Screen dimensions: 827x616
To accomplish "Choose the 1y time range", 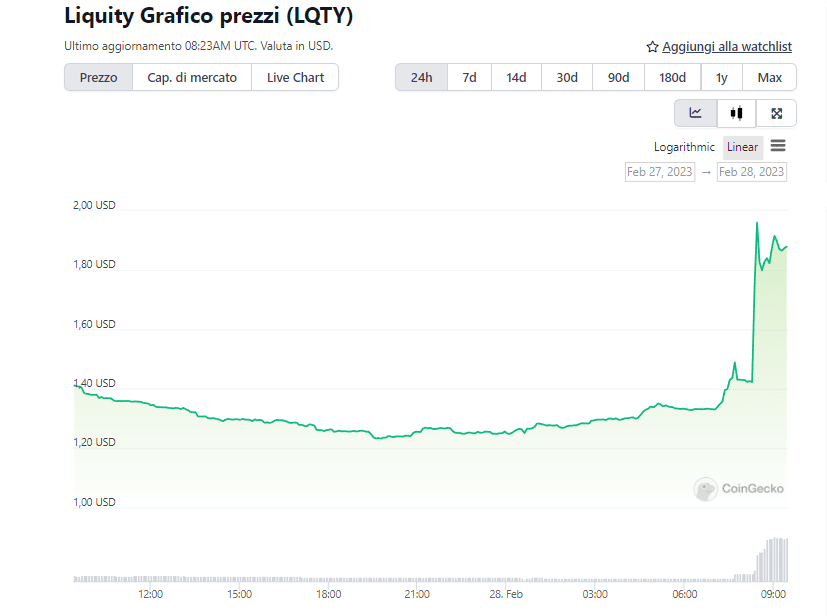I will click(x=722, y=78).
